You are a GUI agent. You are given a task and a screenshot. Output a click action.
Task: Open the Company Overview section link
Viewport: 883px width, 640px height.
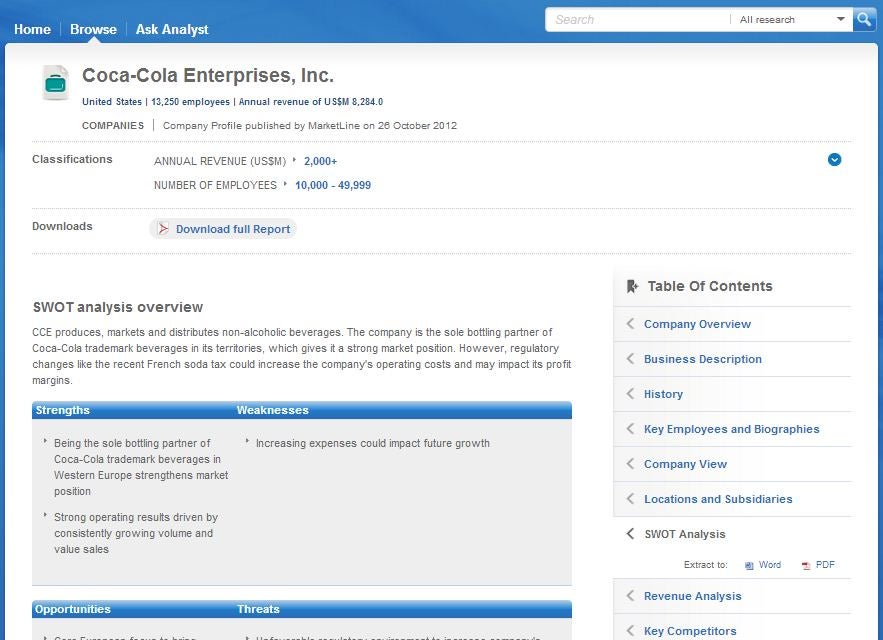click(697, 324)
